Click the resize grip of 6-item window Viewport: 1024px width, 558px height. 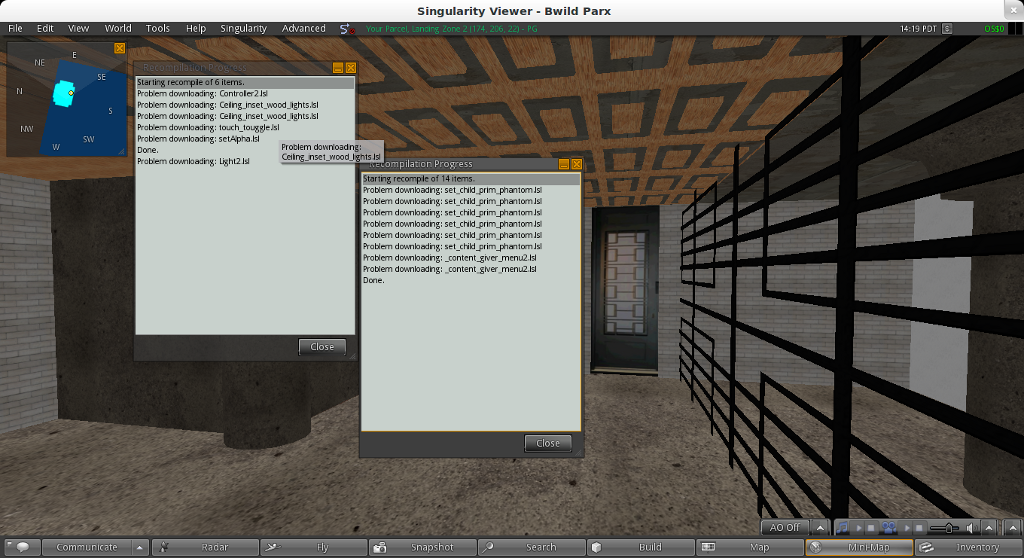352,356
